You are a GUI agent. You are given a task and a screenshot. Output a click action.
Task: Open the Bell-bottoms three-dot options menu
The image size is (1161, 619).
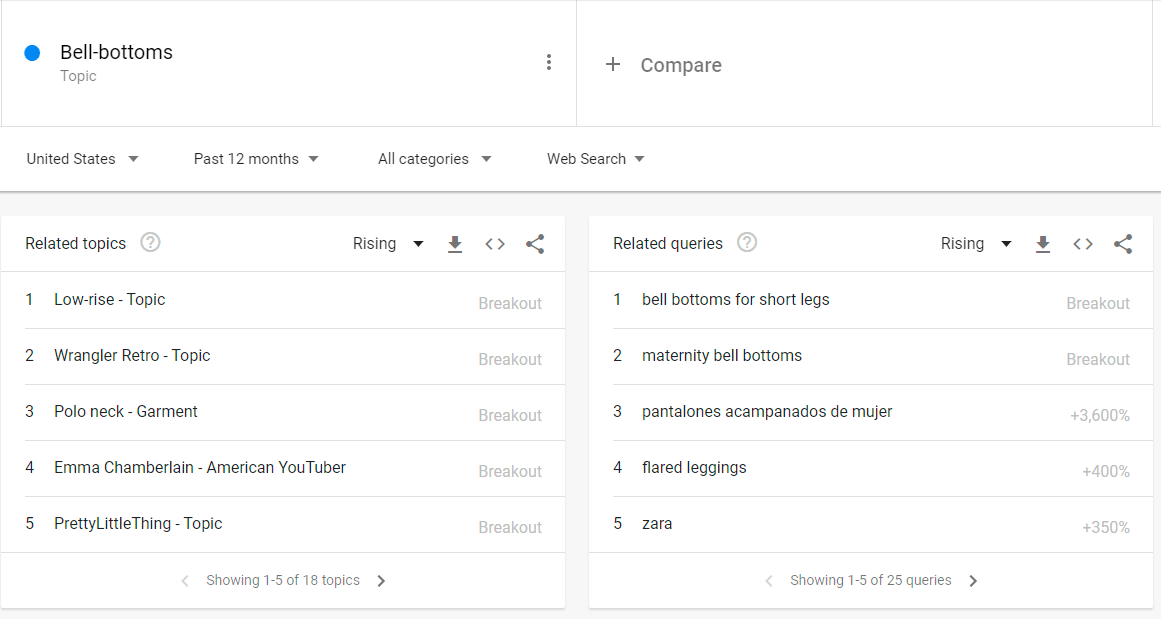(x=548, y=62)
